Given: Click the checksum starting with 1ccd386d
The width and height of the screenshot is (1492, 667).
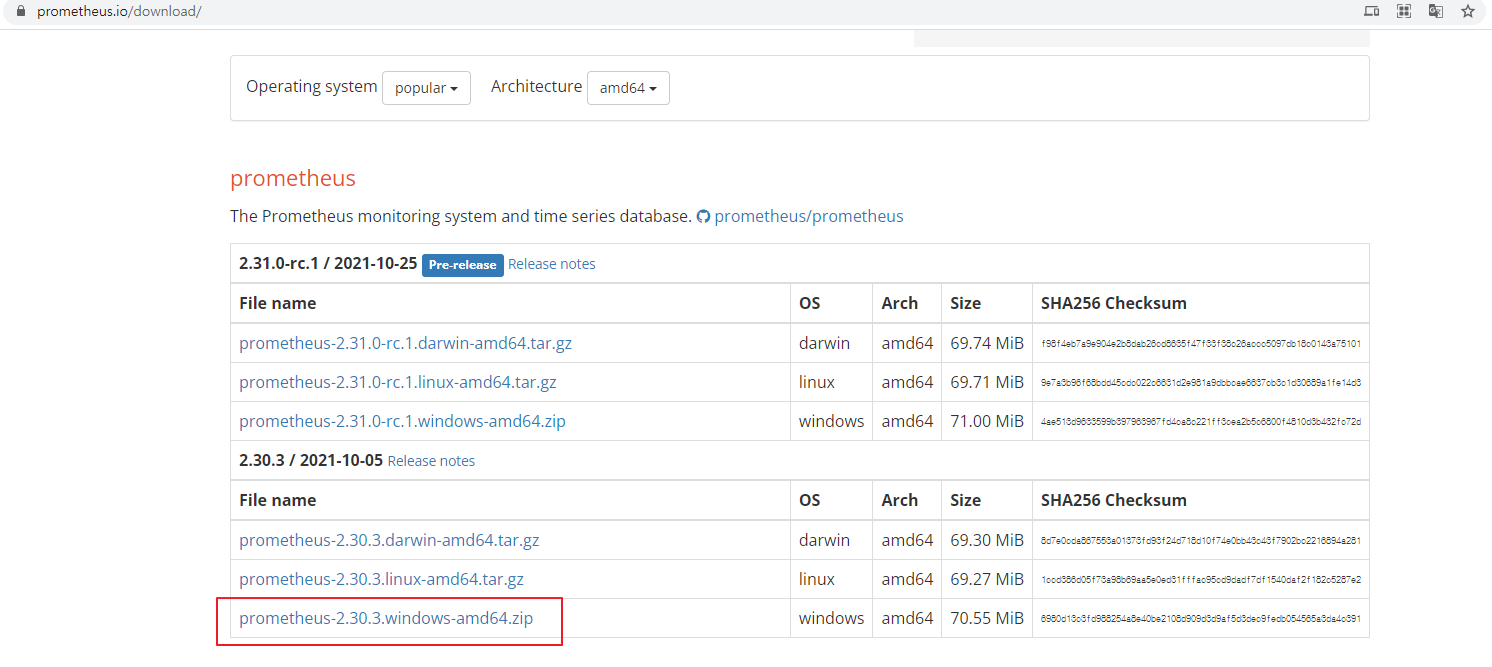Looking at the screenshot, I should pyautogui.click(x=1201, y=579).
